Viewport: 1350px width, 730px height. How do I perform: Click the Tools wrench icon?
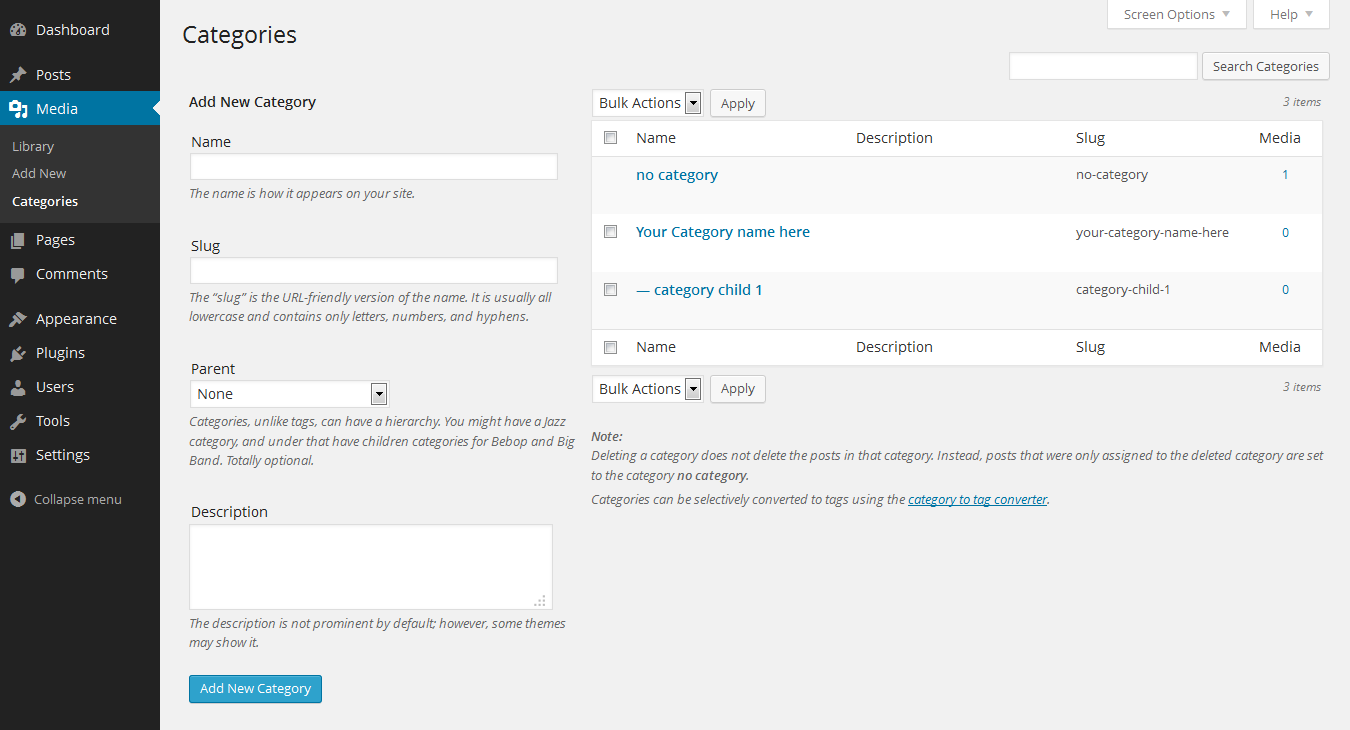click(18, 421)
